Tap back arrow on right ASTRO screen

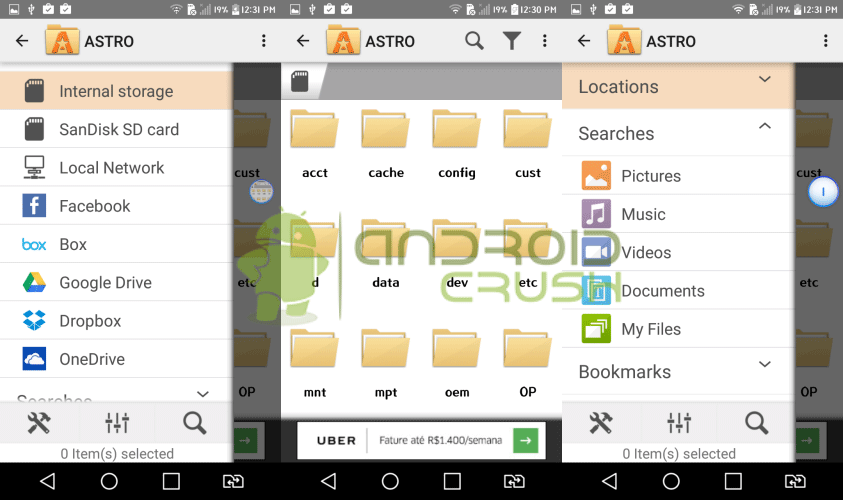[584, 41]
